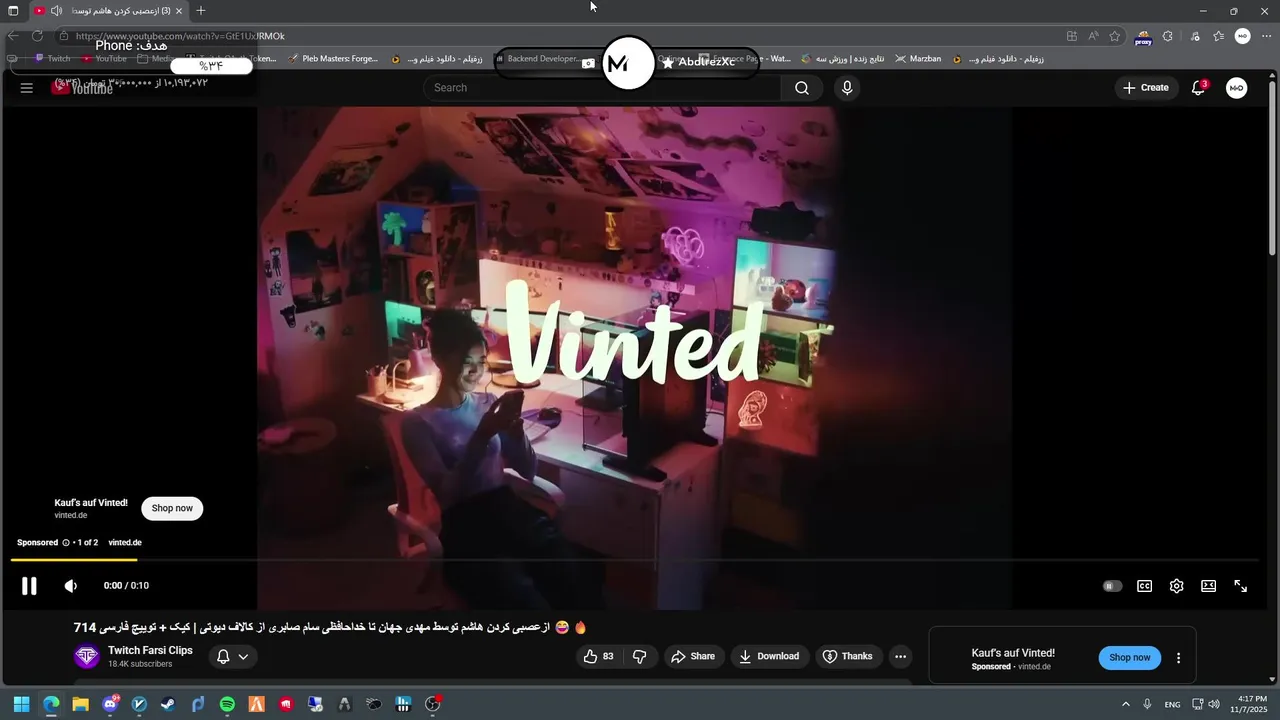Open Steam from the taskbar

168,704
